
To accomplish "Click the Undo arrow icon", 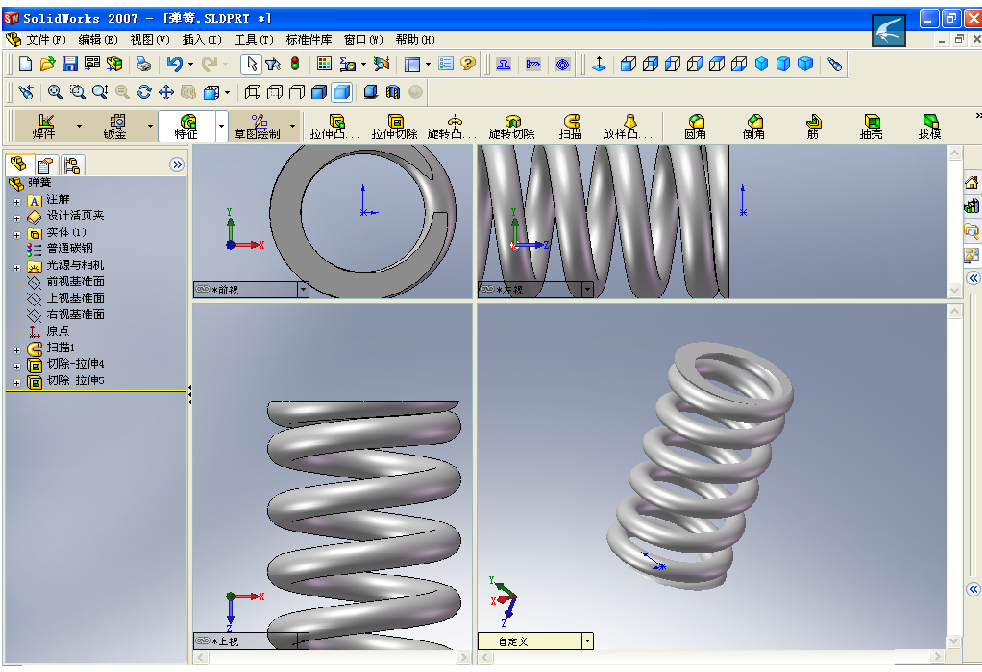I will (x=175, y=64).
